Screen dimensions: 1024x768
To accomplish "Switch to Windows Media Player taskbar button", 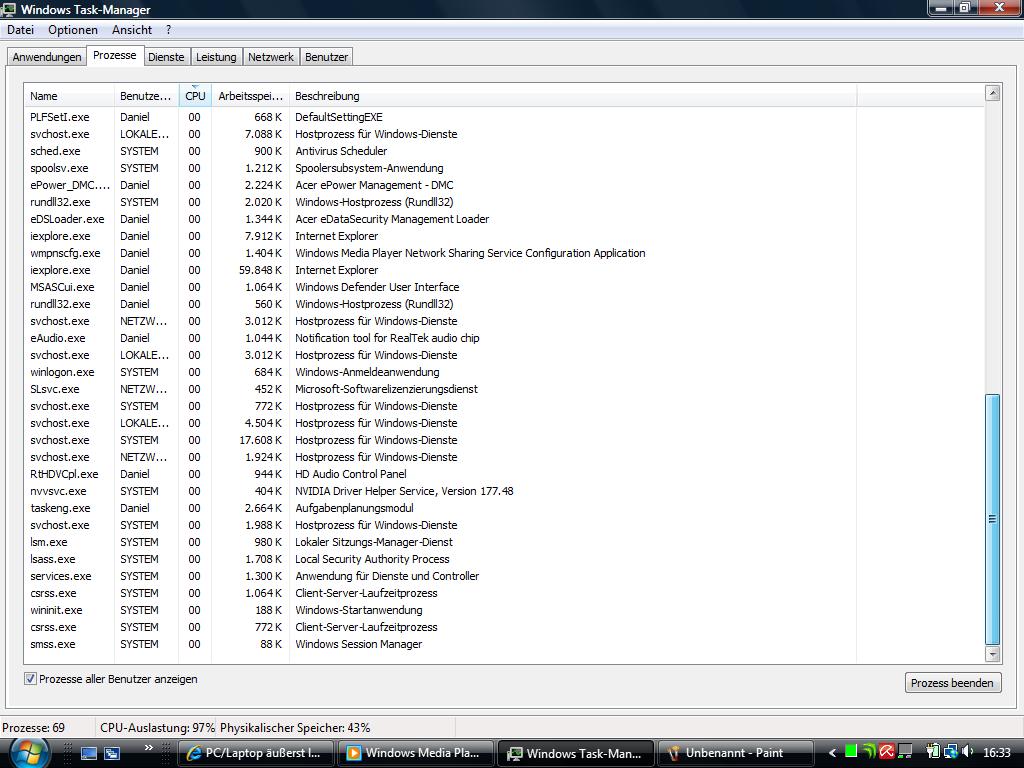I will pos(416,753).
